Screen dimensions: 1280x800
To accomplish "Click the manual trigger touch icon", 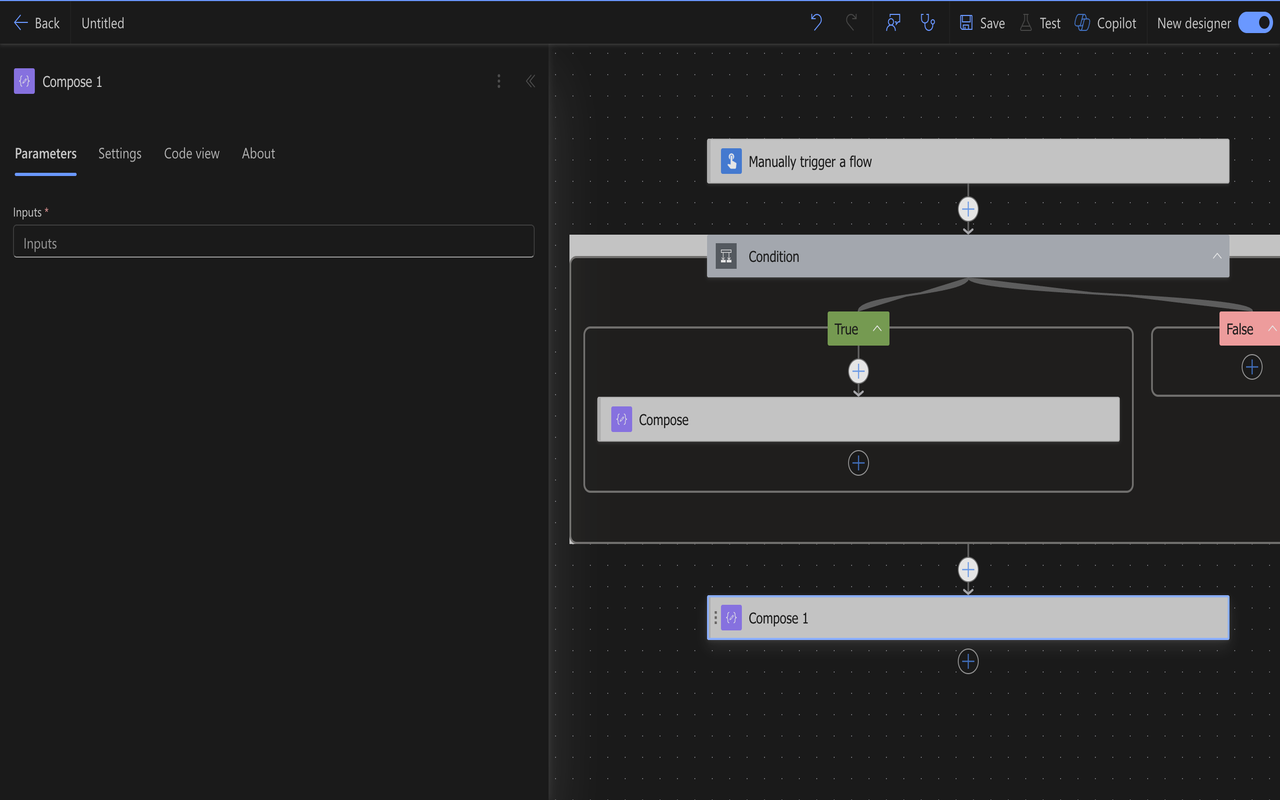I will tap(731, 161).
